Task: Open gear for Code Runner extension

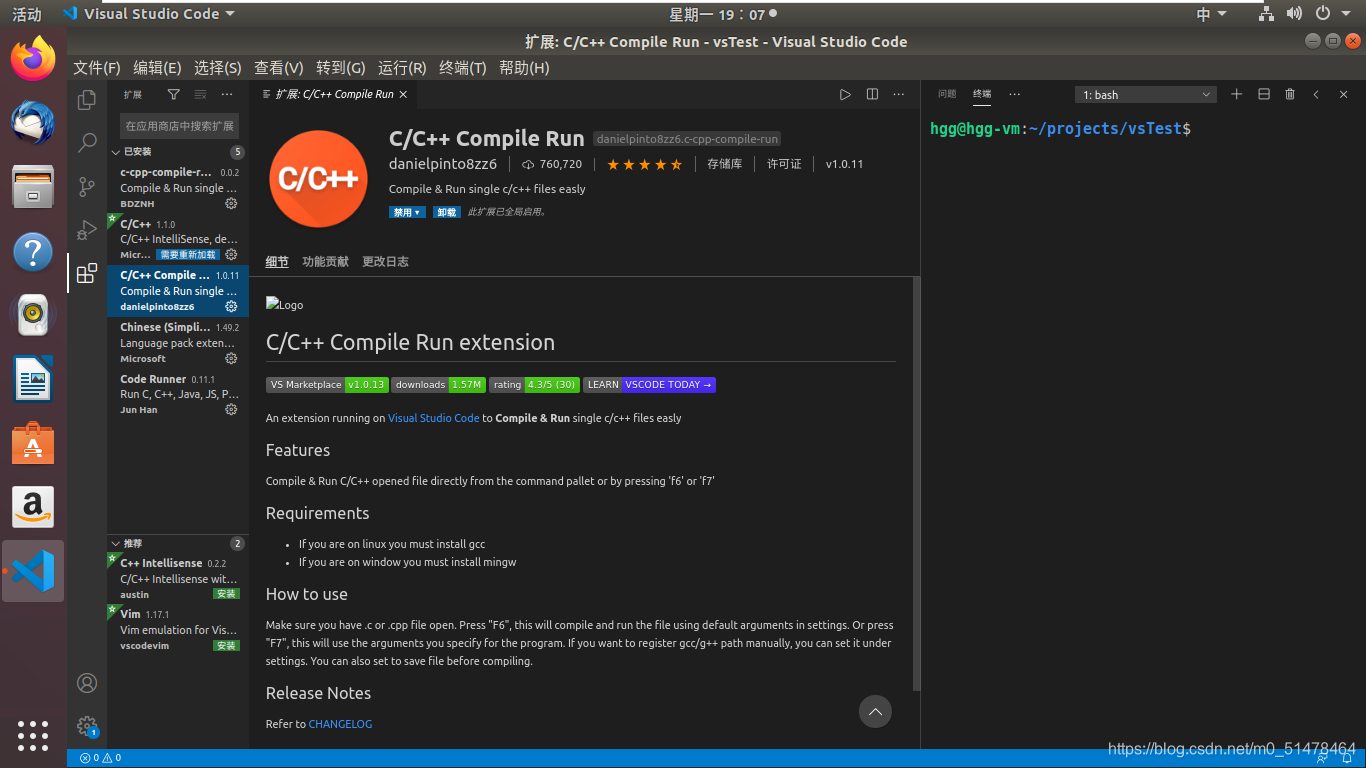Action: click(x=231, y=409)
